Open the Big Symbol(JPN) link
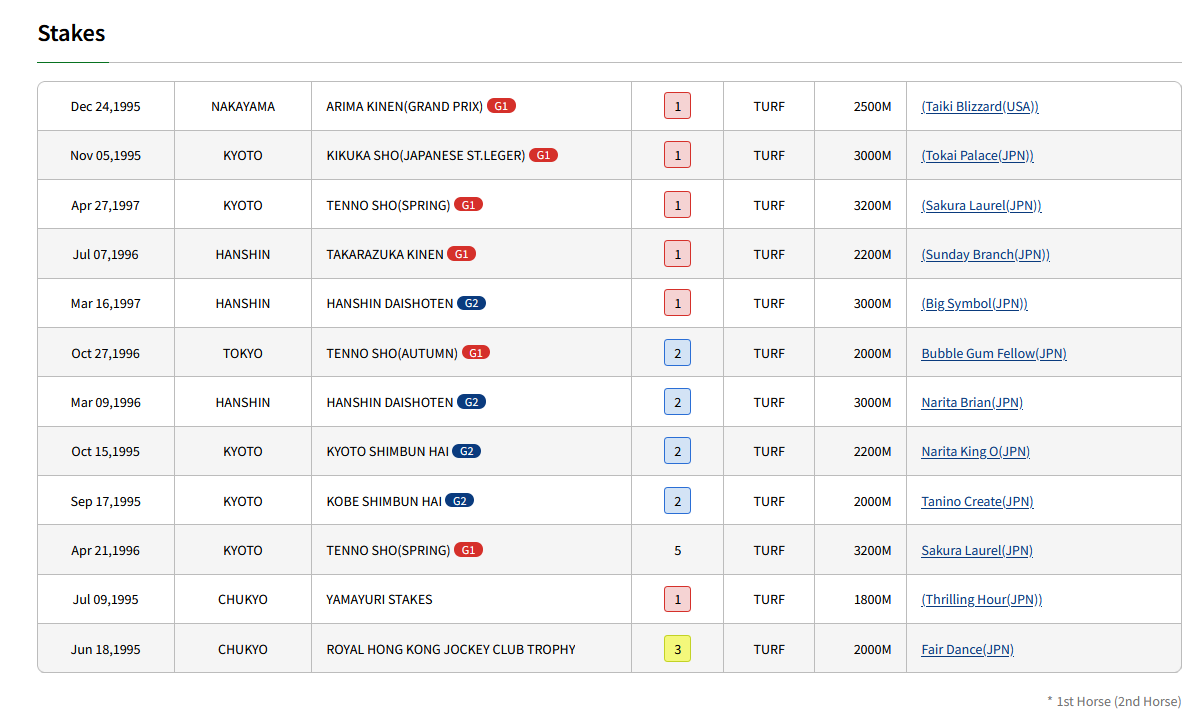 click(974, 303)
